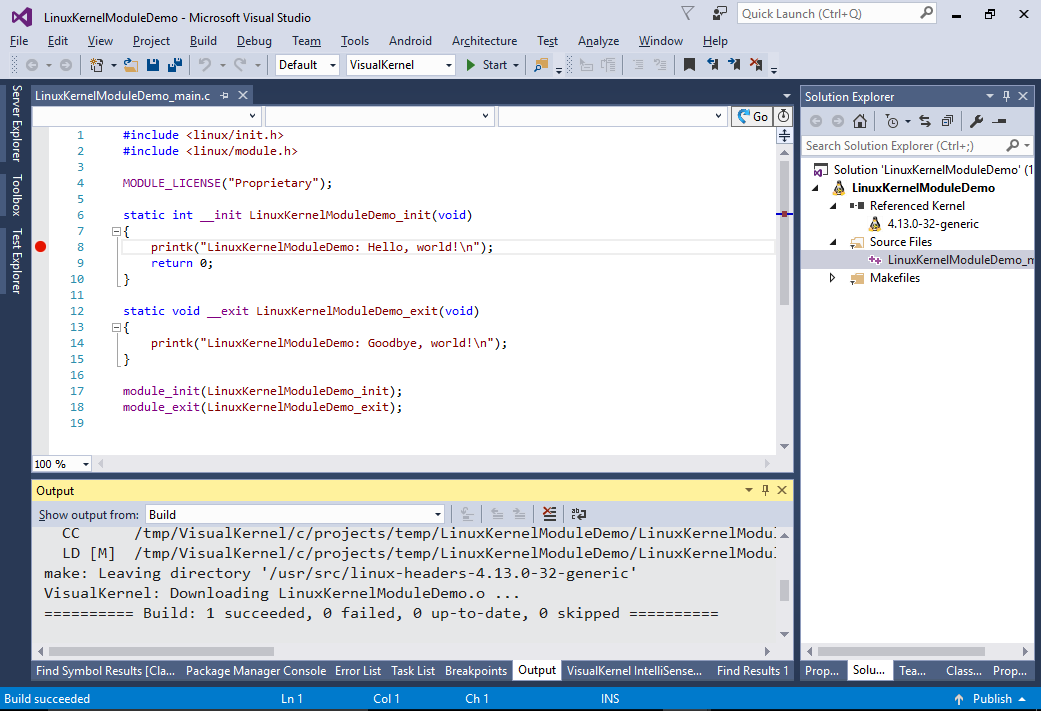Viewport: 1041px width, 711px height.
Task: Click the Home icon in Solution Explorer
Action: pyautogui.click(x=860, y=121)
